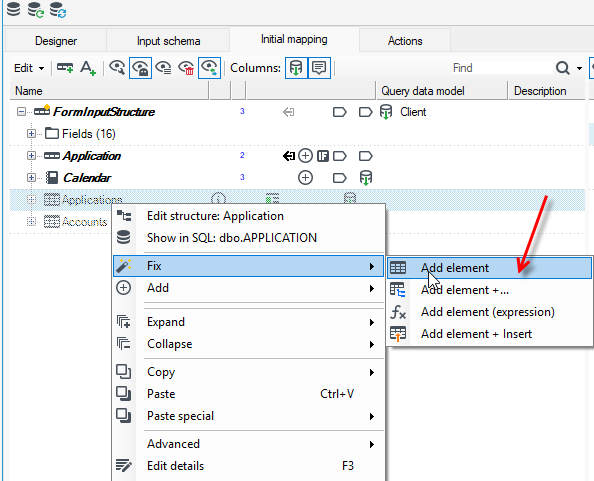Choose Add element in Fix submenu
This screenshot has height=481, width=594.
point(489,268)
